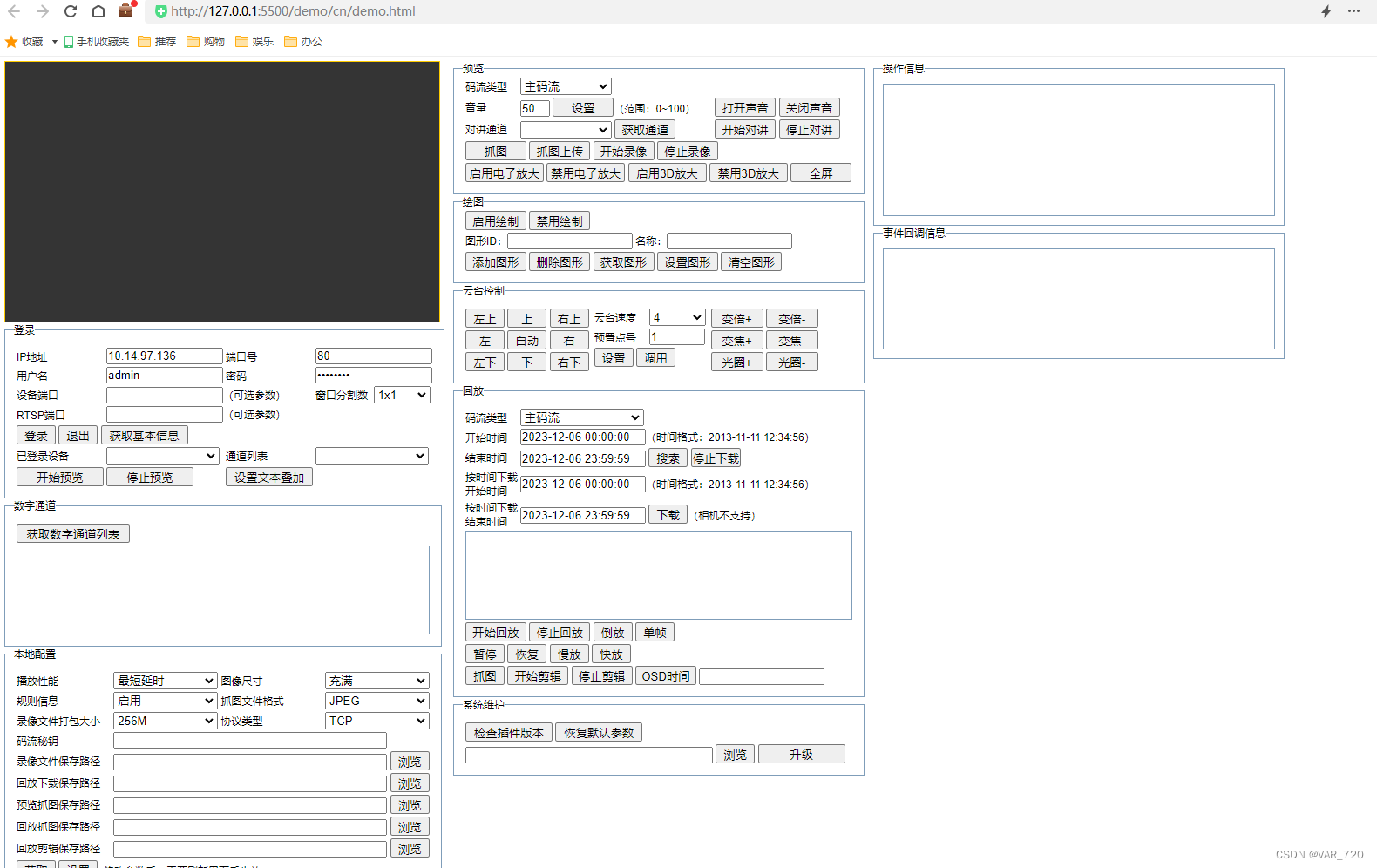Image resolution: width=1377 pixels, height=868 pixels.
Task: Click the 清空图形 button
Action: coord(751,261)
